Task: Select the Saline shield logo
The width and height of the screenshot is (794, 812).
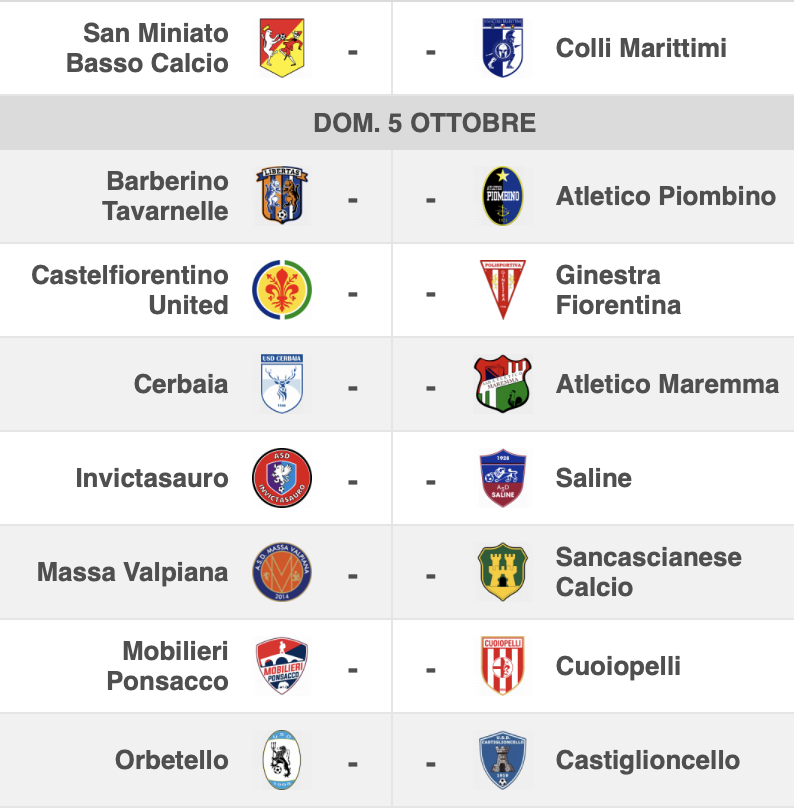Action: [501, 478]
